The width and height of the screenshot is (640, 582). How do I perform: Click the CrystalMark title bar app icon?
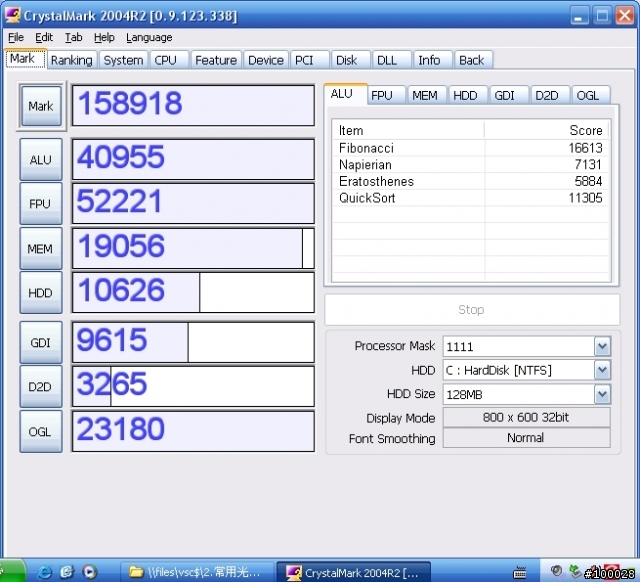pyautogui.click(x=12, y=15)
